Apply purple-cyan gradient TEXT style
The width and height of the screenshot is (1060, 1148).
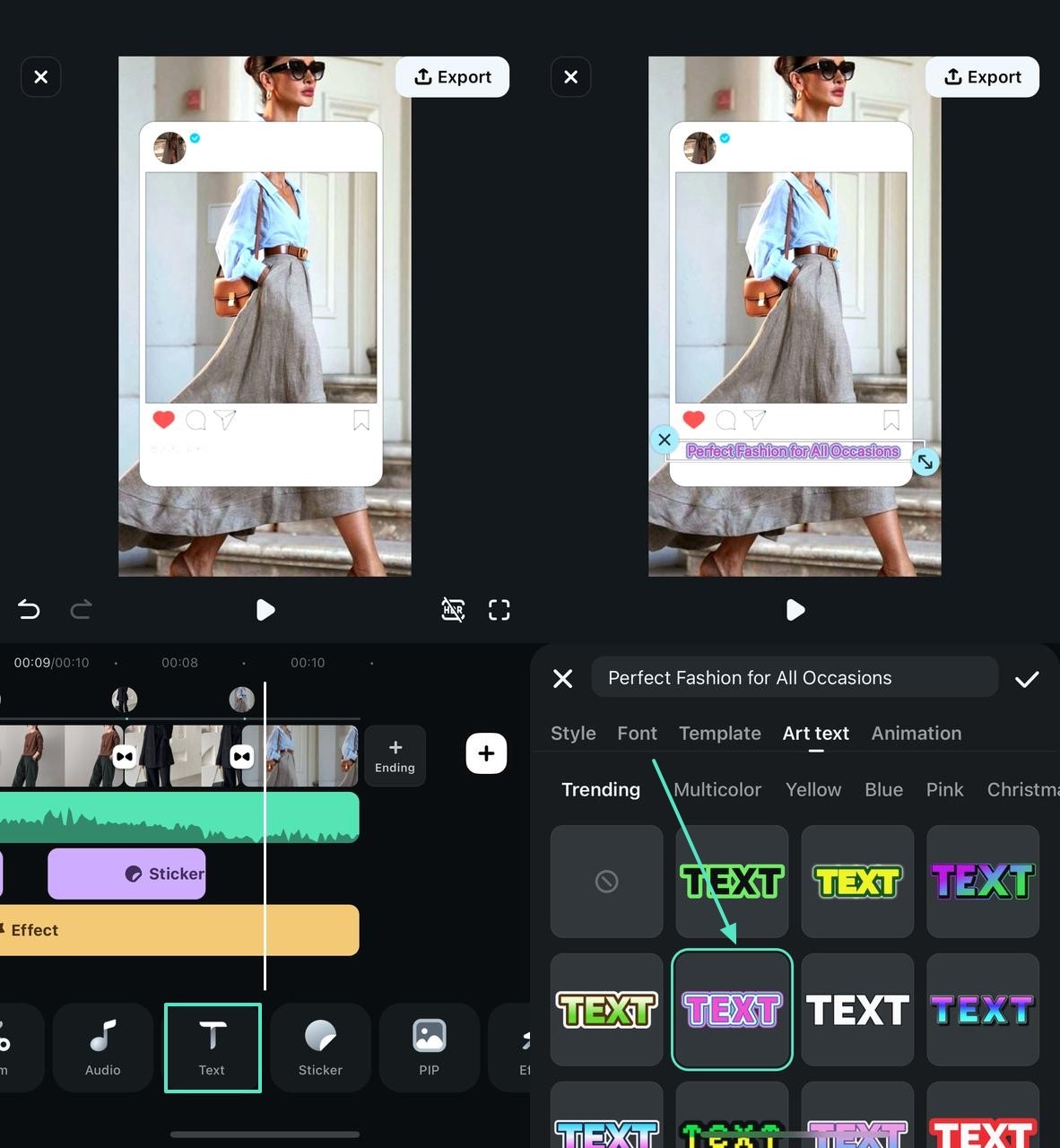983,882
